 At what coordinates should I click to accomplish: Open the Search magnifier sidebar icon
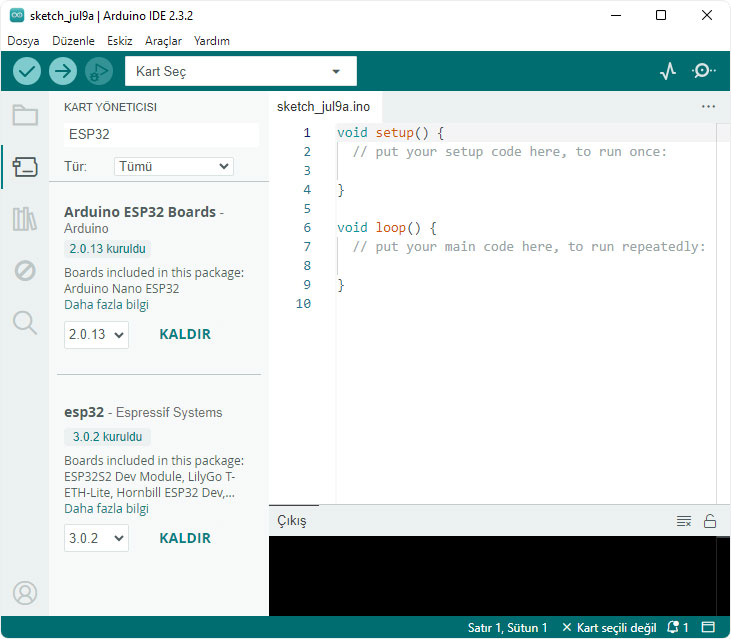[25, 323]
